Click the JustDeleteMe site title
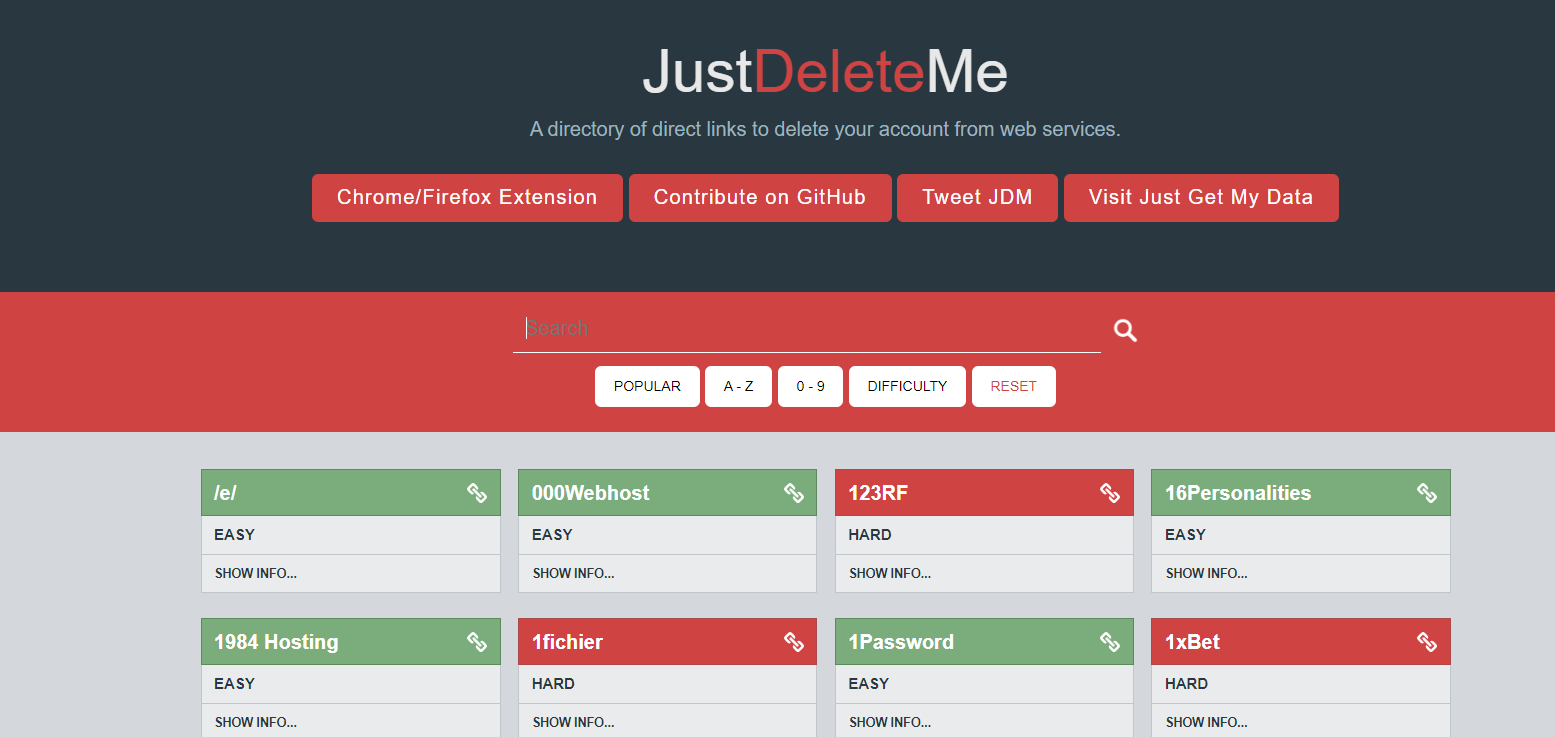This screenshot has height=737, width=1555. pyautogui.click(x=825, y=72)
